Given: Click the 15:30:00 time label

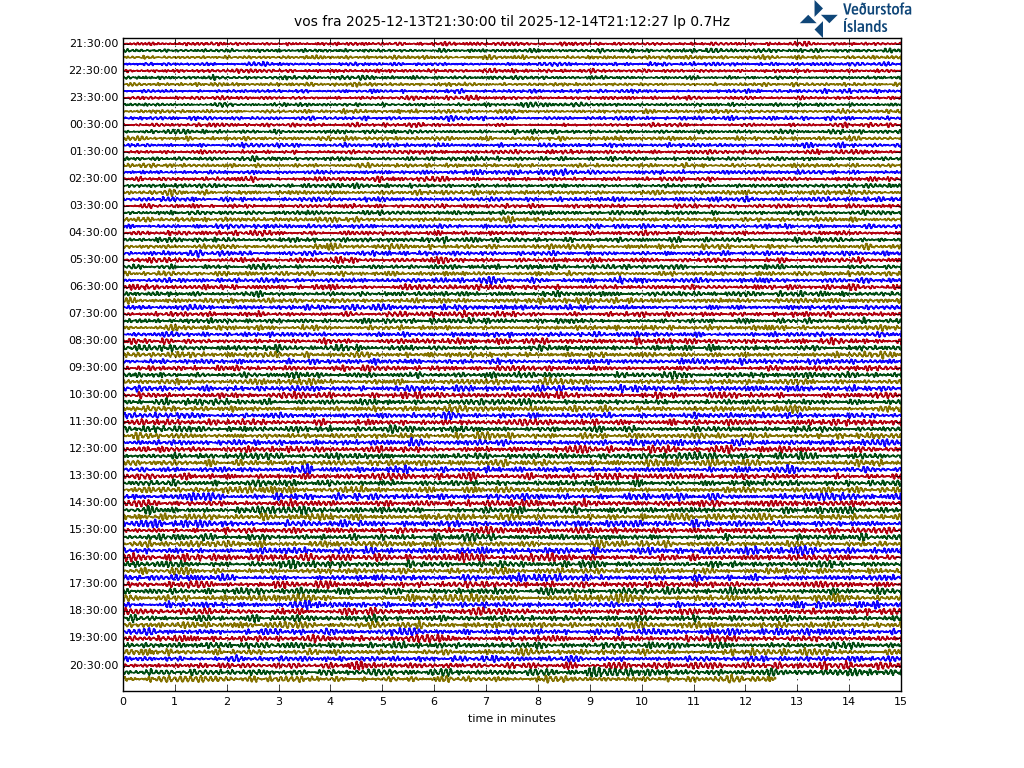Looking at the screenshot, I should click(x=94, y=530).
